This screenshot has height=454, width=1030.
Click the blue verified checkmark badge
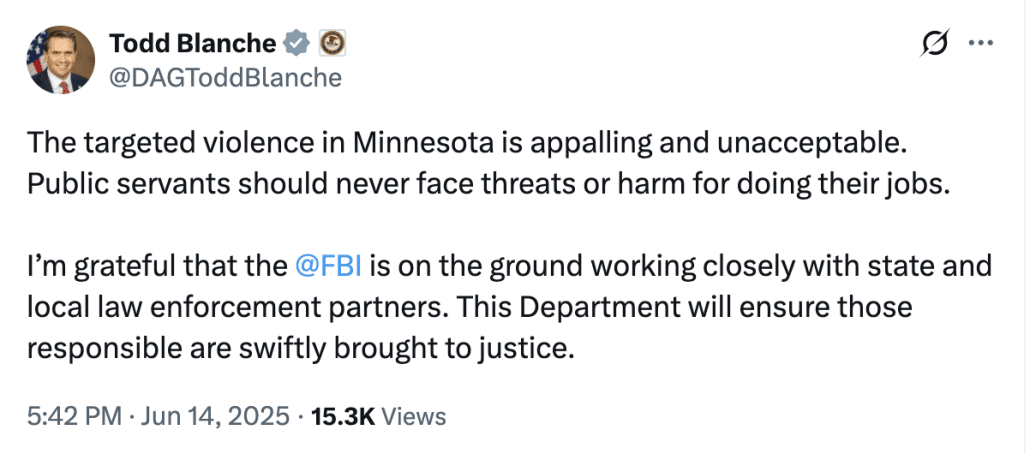[x=295, y=43]
